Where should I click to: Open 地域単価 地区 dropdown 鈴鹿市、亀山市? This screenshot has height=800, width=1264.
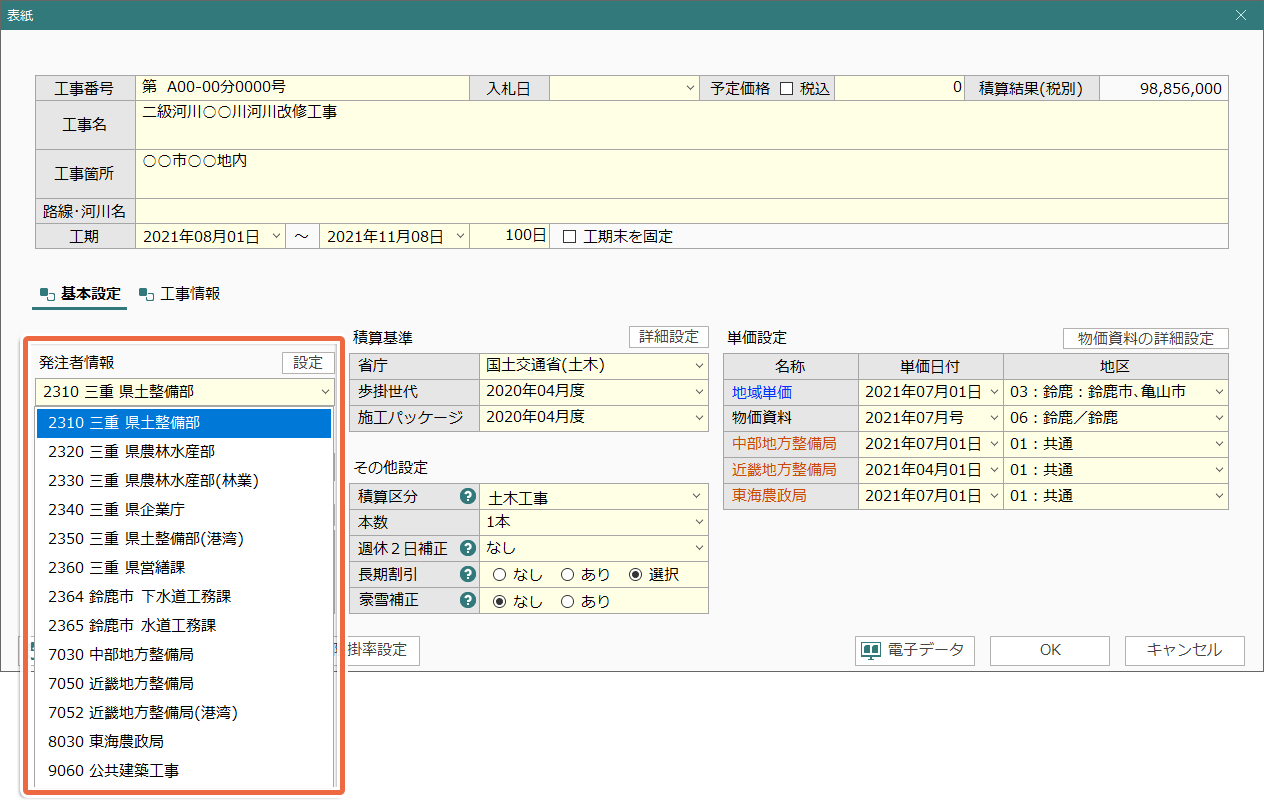tap(1219, 392)
